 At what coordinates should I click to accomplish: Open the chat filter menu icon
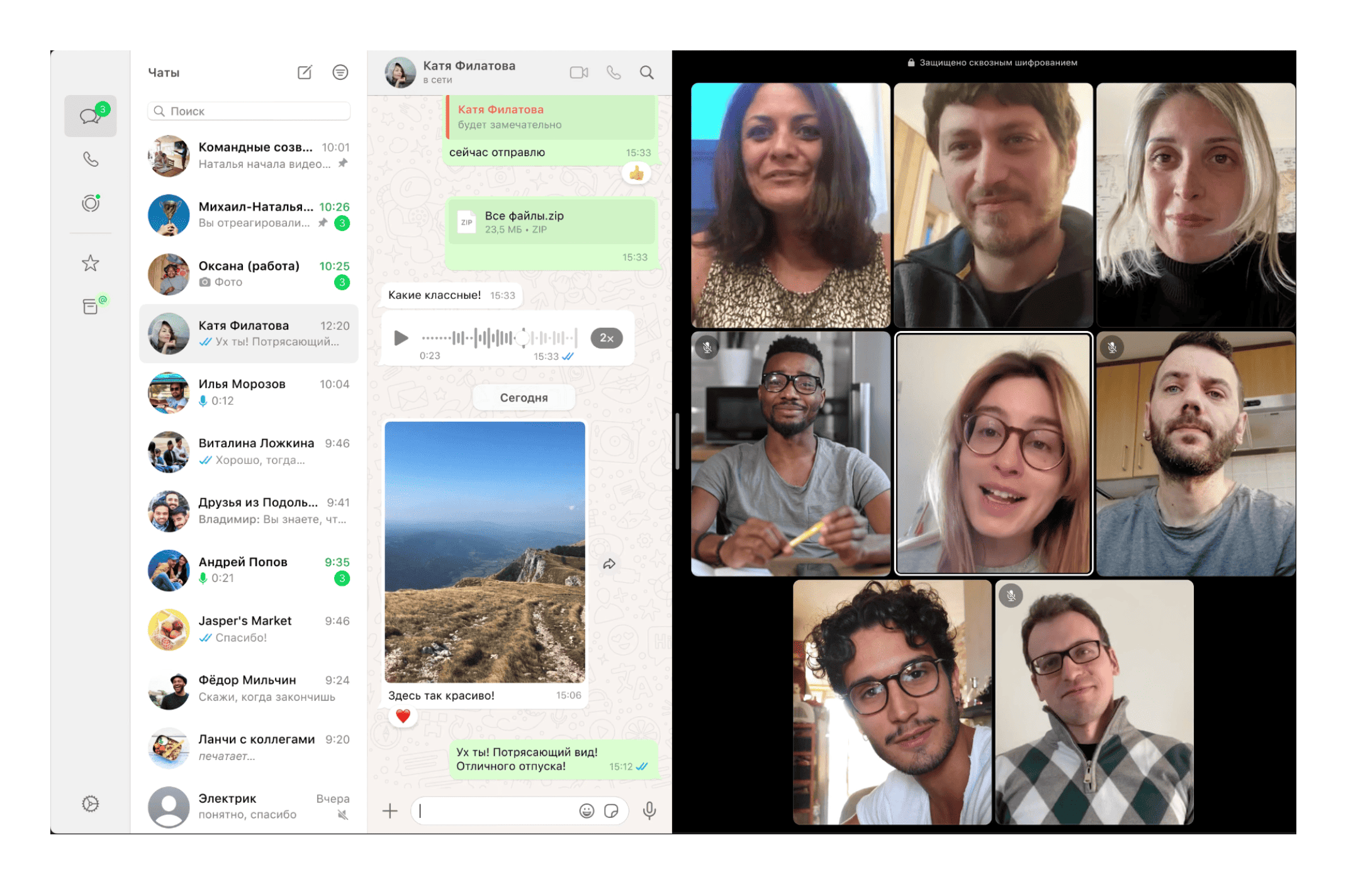340,72
